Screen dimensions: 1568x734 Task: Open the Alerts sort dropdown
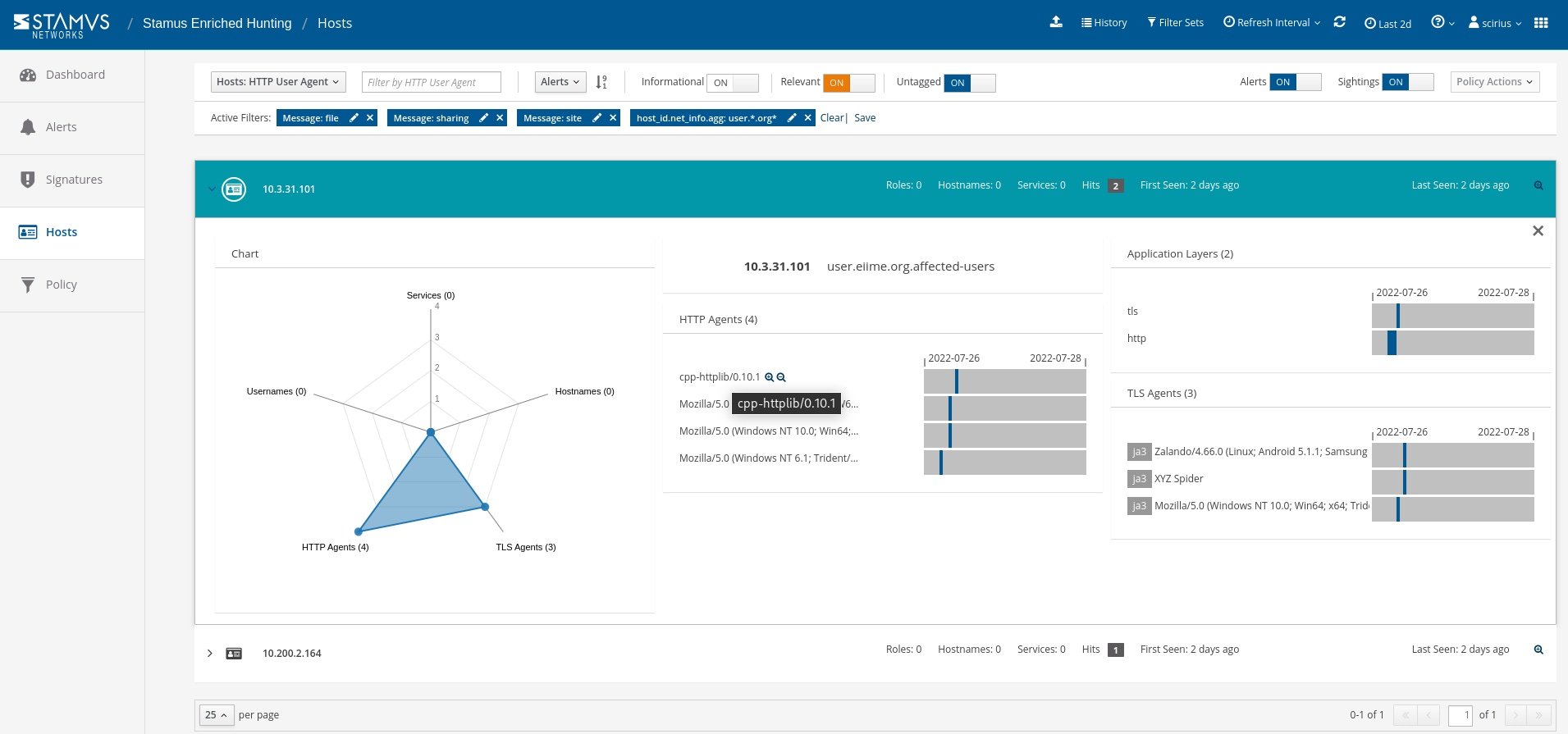(560, 82)
